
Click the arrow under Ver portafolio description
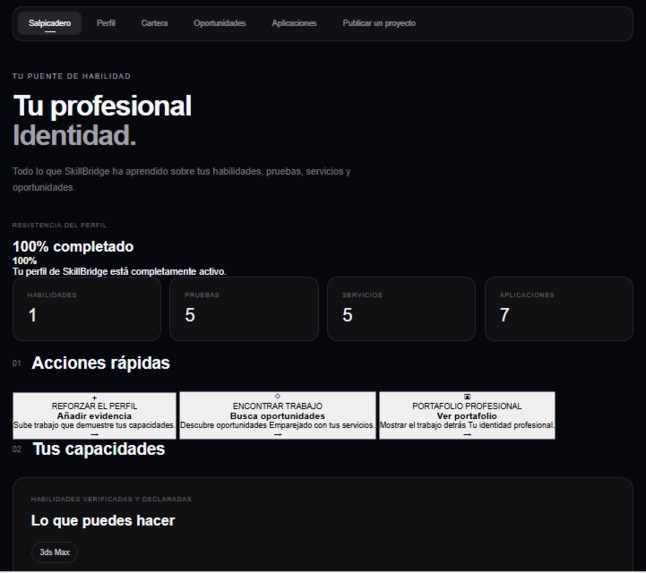pos(467,435)
